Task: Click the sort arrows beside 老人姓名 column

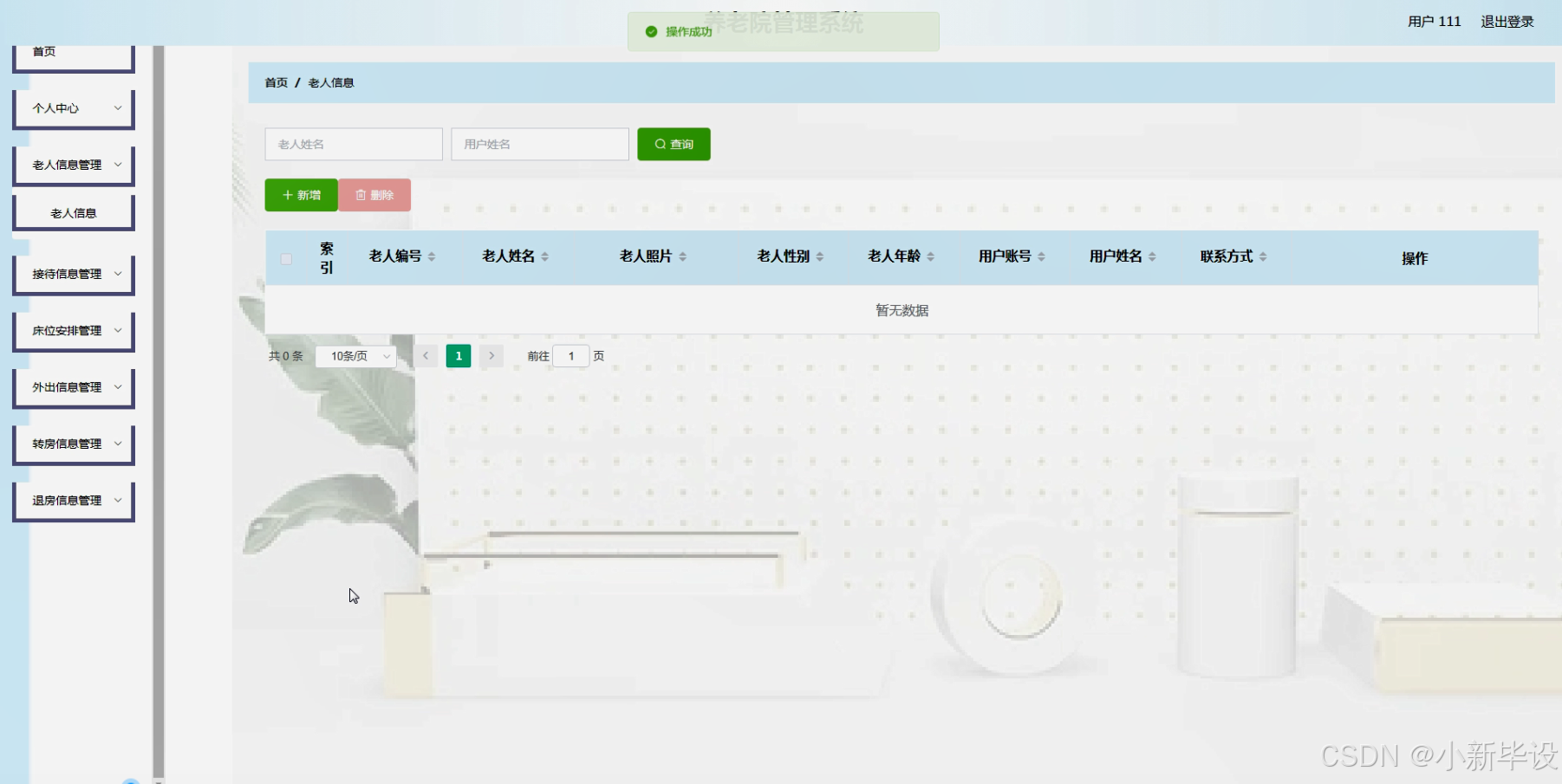Action: (x=545, y=256)
